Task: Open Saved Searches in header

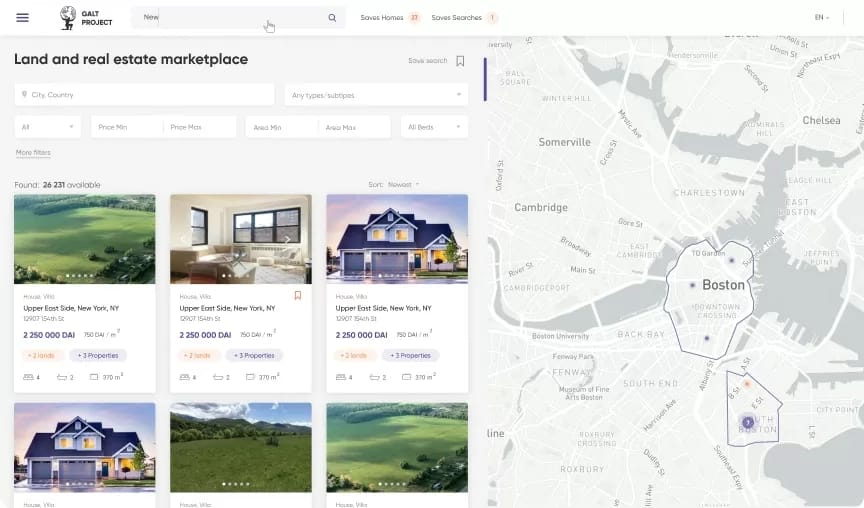Action: 465,18
